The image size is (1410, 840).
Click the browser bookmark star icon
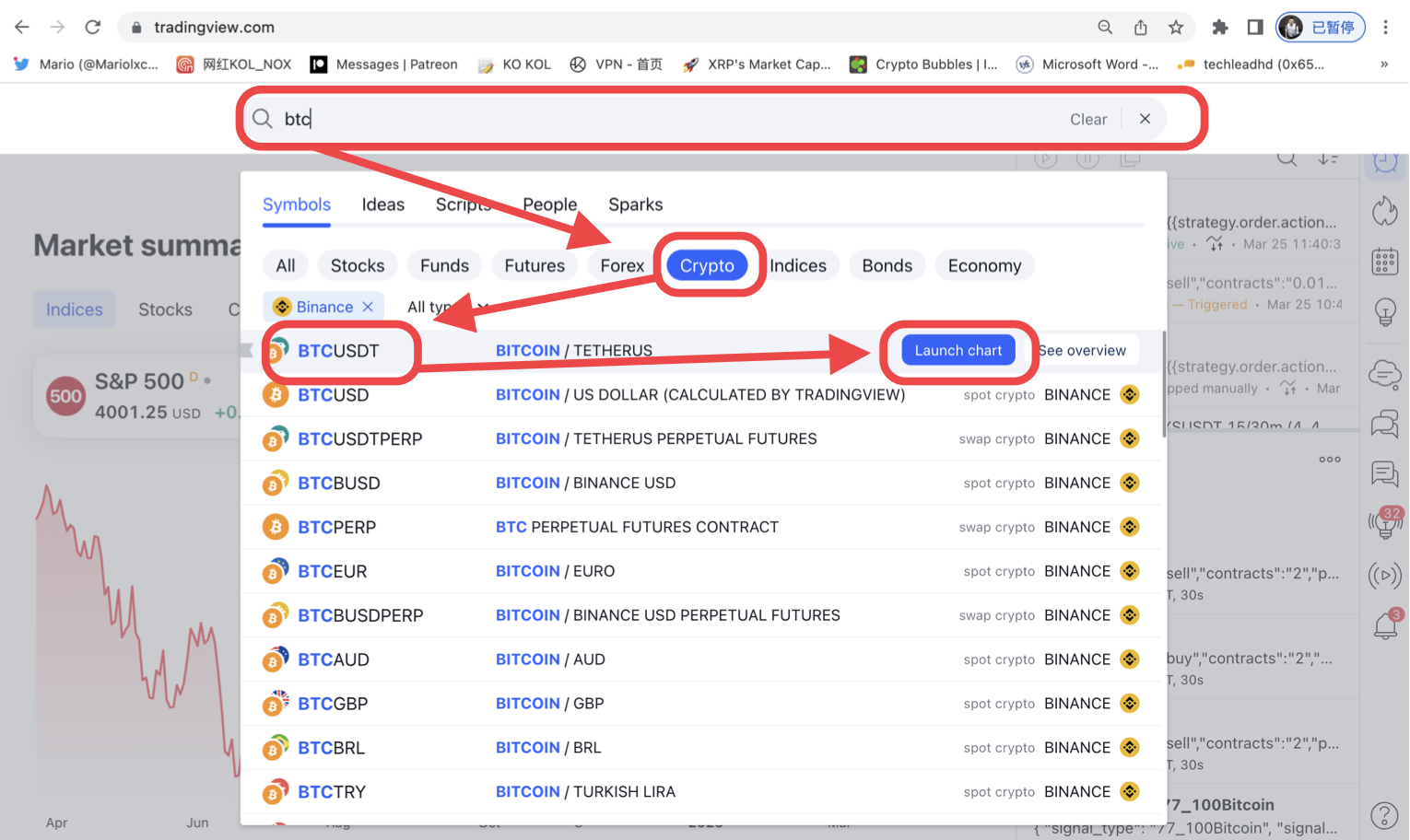click(x=1176, y=28)
